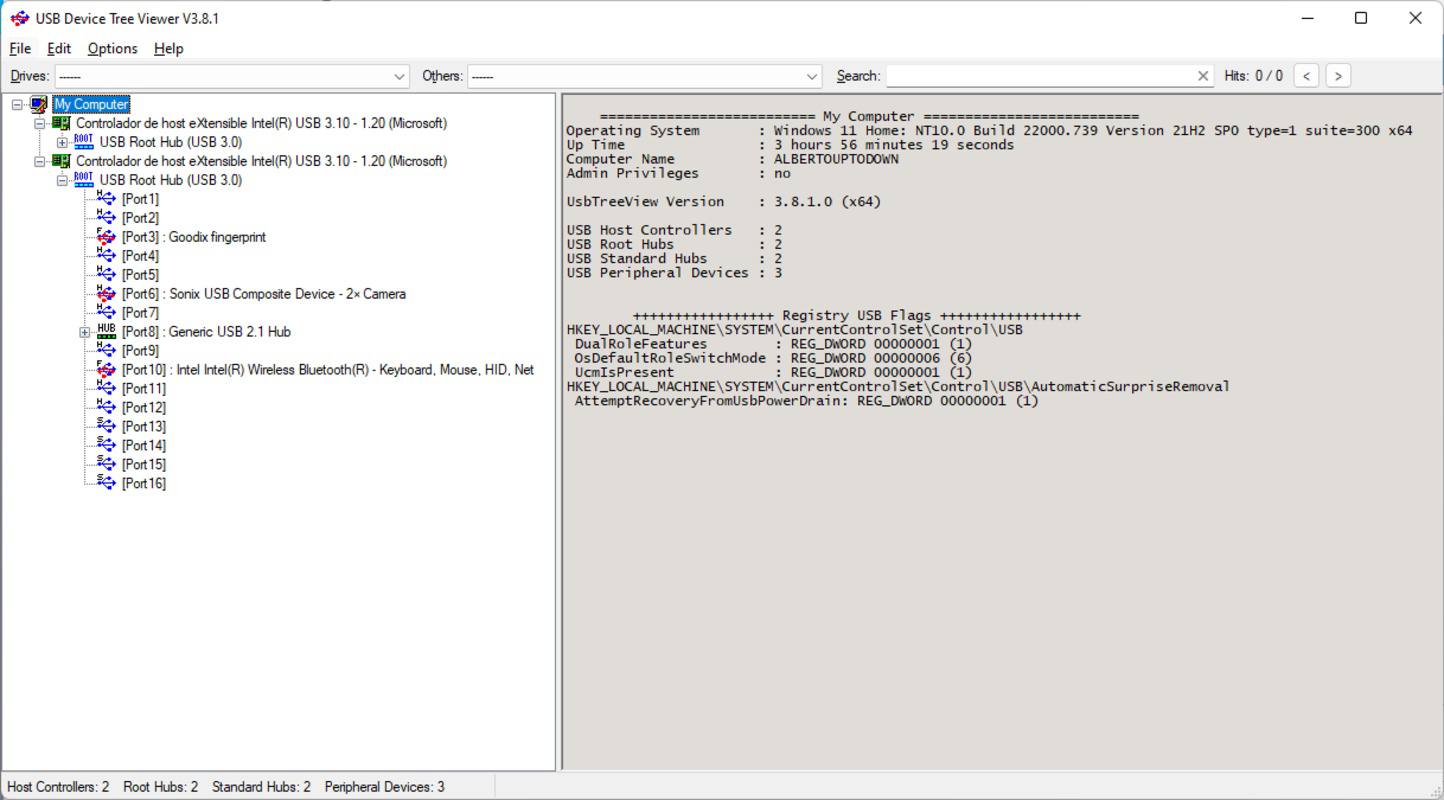
Task: Click the Port10 Intel Bluetooth device icon
Action: pos(106,370)
